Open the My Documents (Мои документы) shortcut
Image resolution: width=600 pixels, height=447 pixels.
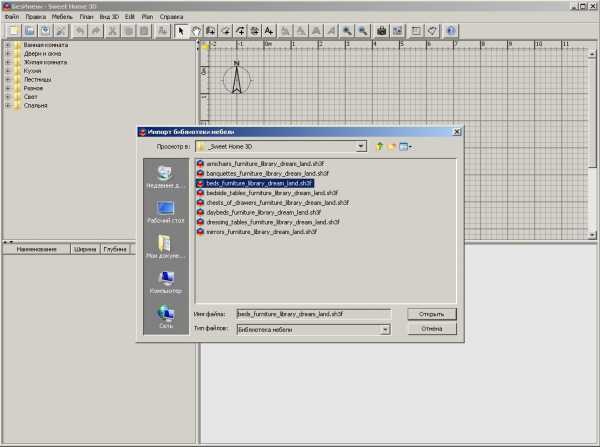point(165,246)
